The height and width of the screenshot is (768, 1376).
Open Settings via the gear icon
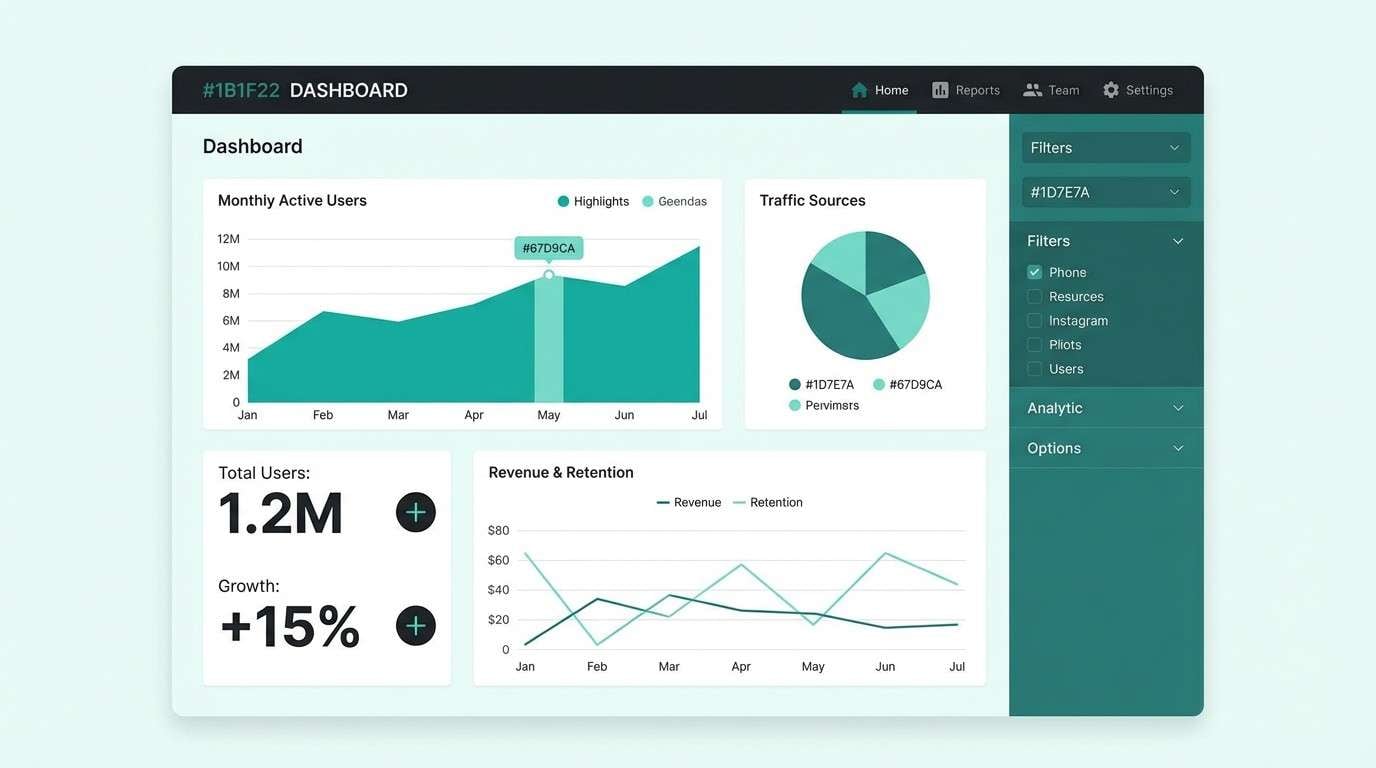click(x=1110, y=89)
